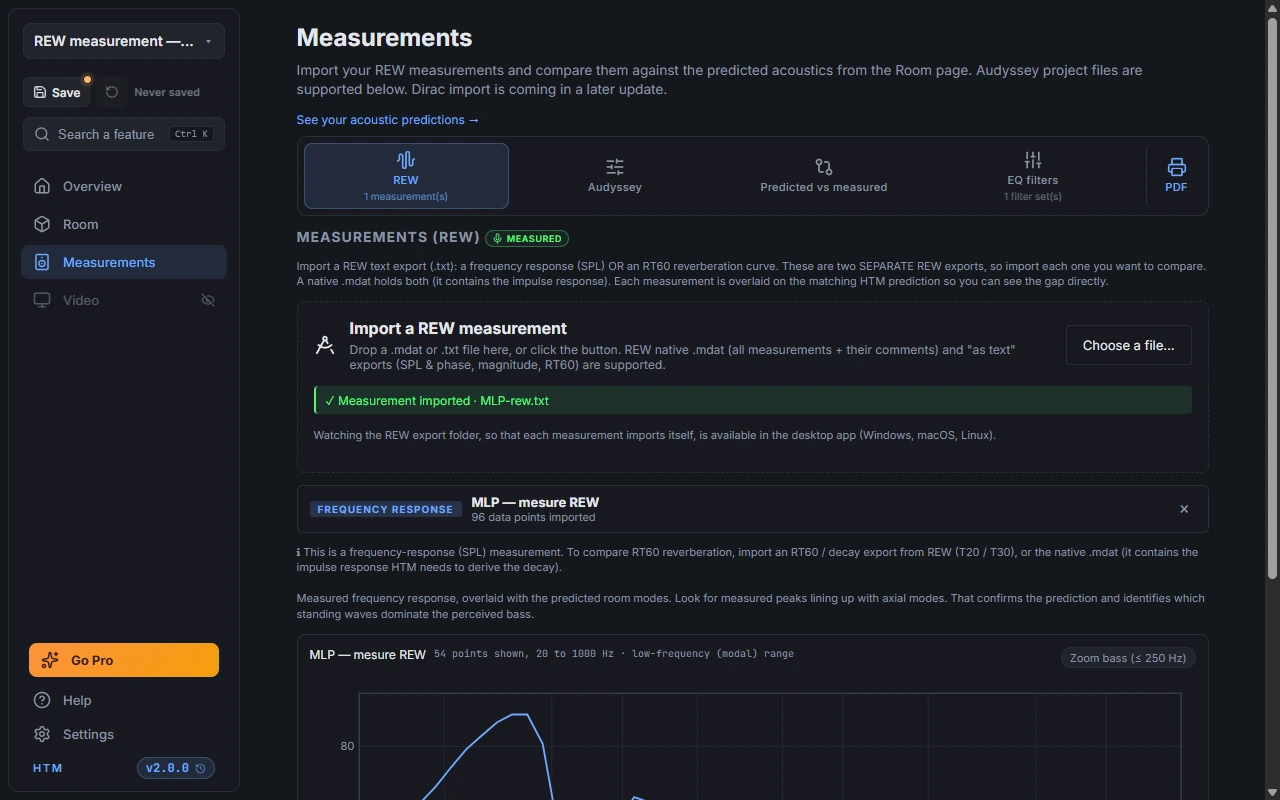This screenshot has height=800, width=1280.
Task: Open the REW measurement project dropdown
Action: coord(124,41)
